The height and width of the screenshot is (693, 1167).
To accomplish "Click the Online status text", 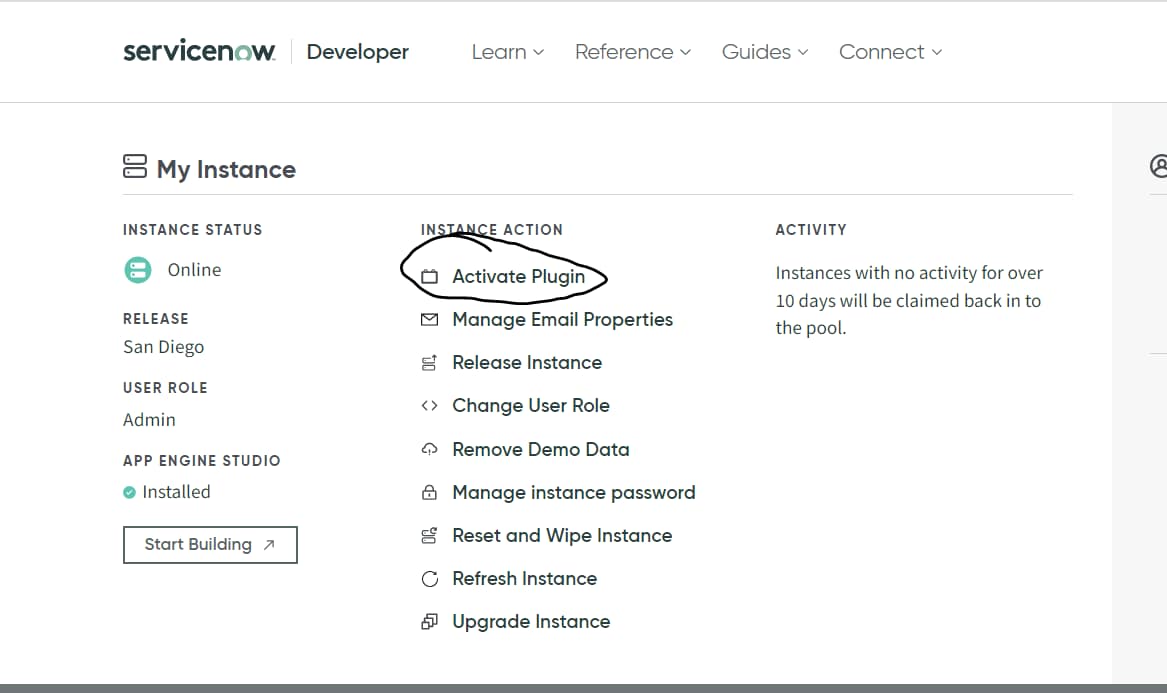I will click(194, 269).
